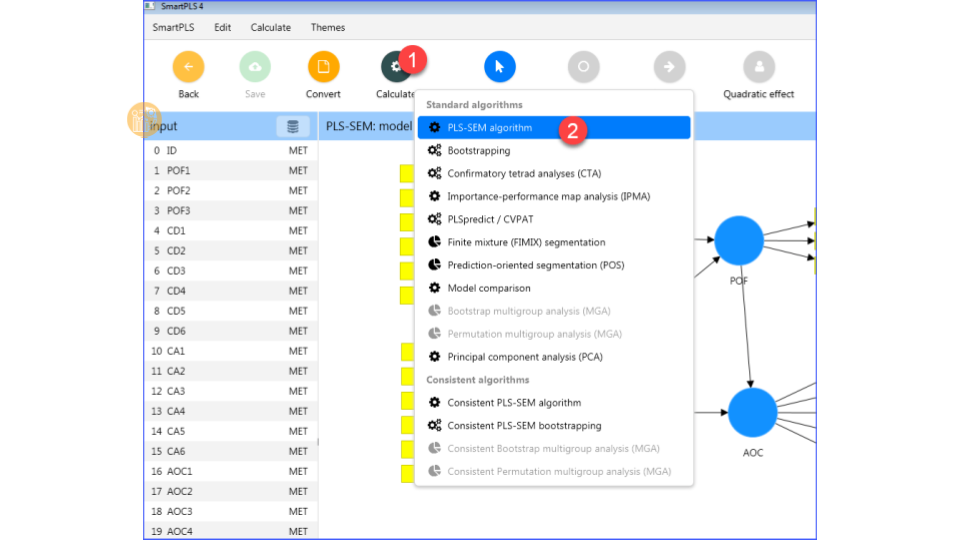
Task: Choose Bootstrapping from the menu
Action: pyautogui.click(x=554, y=150)
